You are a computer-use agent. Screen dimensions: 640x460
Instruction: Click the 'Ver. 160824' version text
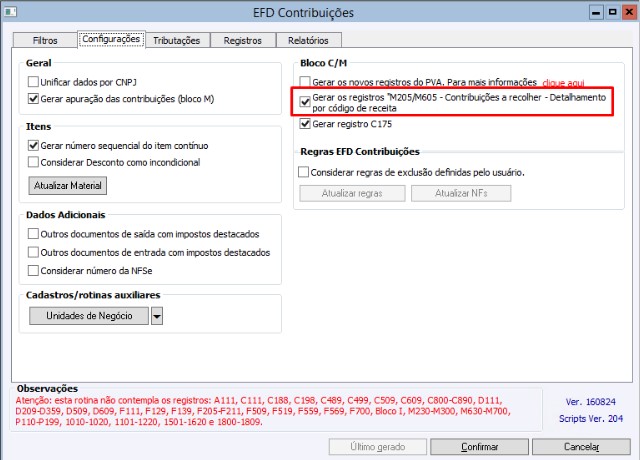[591, 402]
